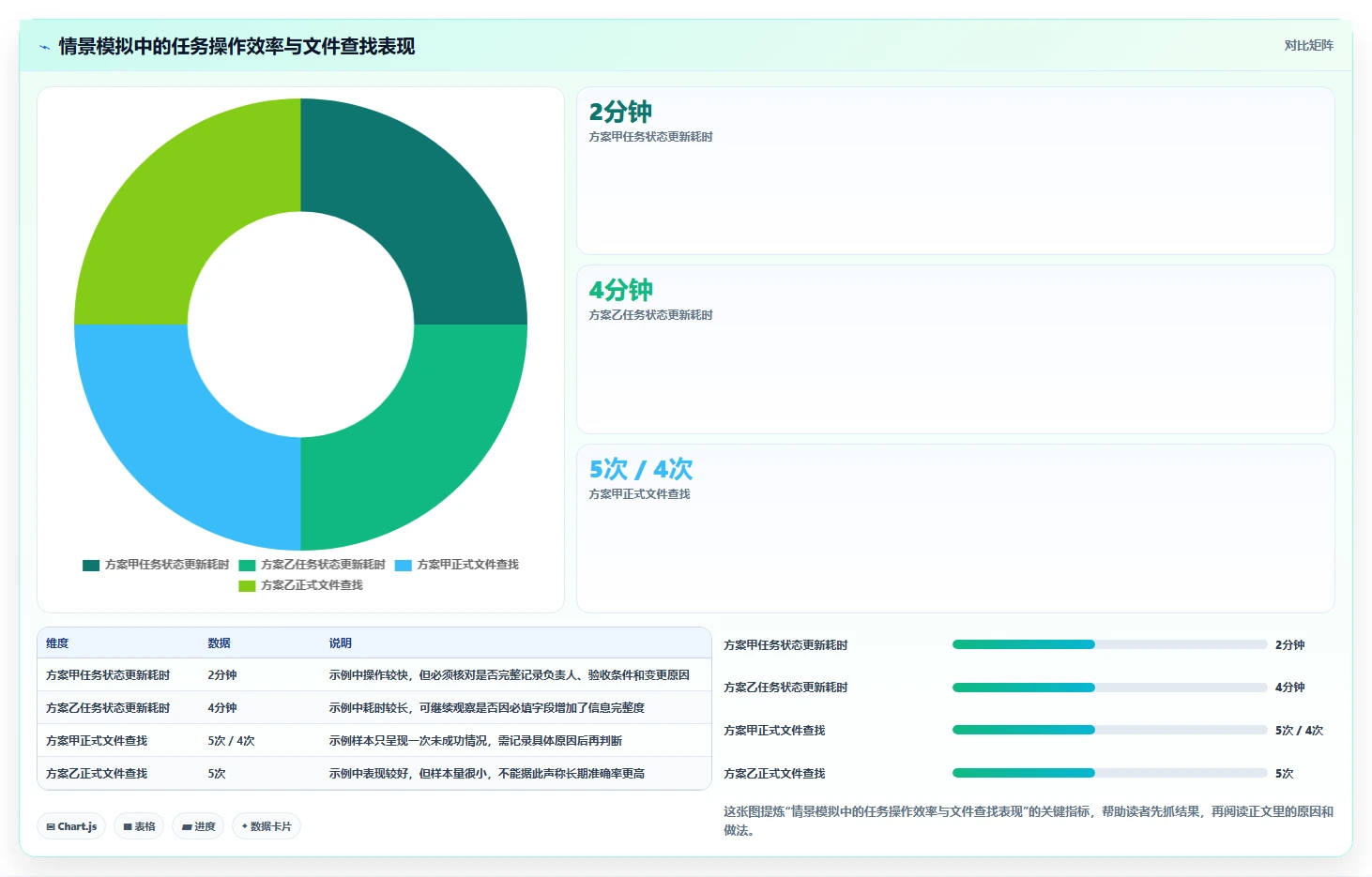The height and width of the screenshot is (877, 1372).
Task: Click the description starting 示例中操作较快
Action: click(510, 675)
